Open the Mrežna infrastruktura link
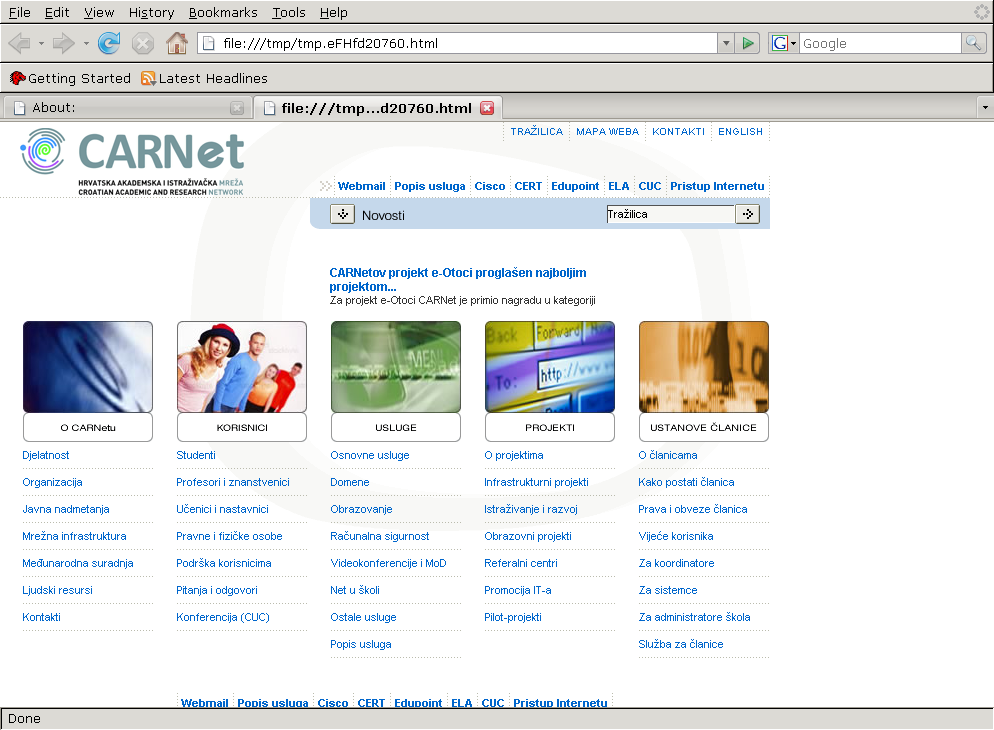This screenshot has height=730, width=994. point(74,536)
